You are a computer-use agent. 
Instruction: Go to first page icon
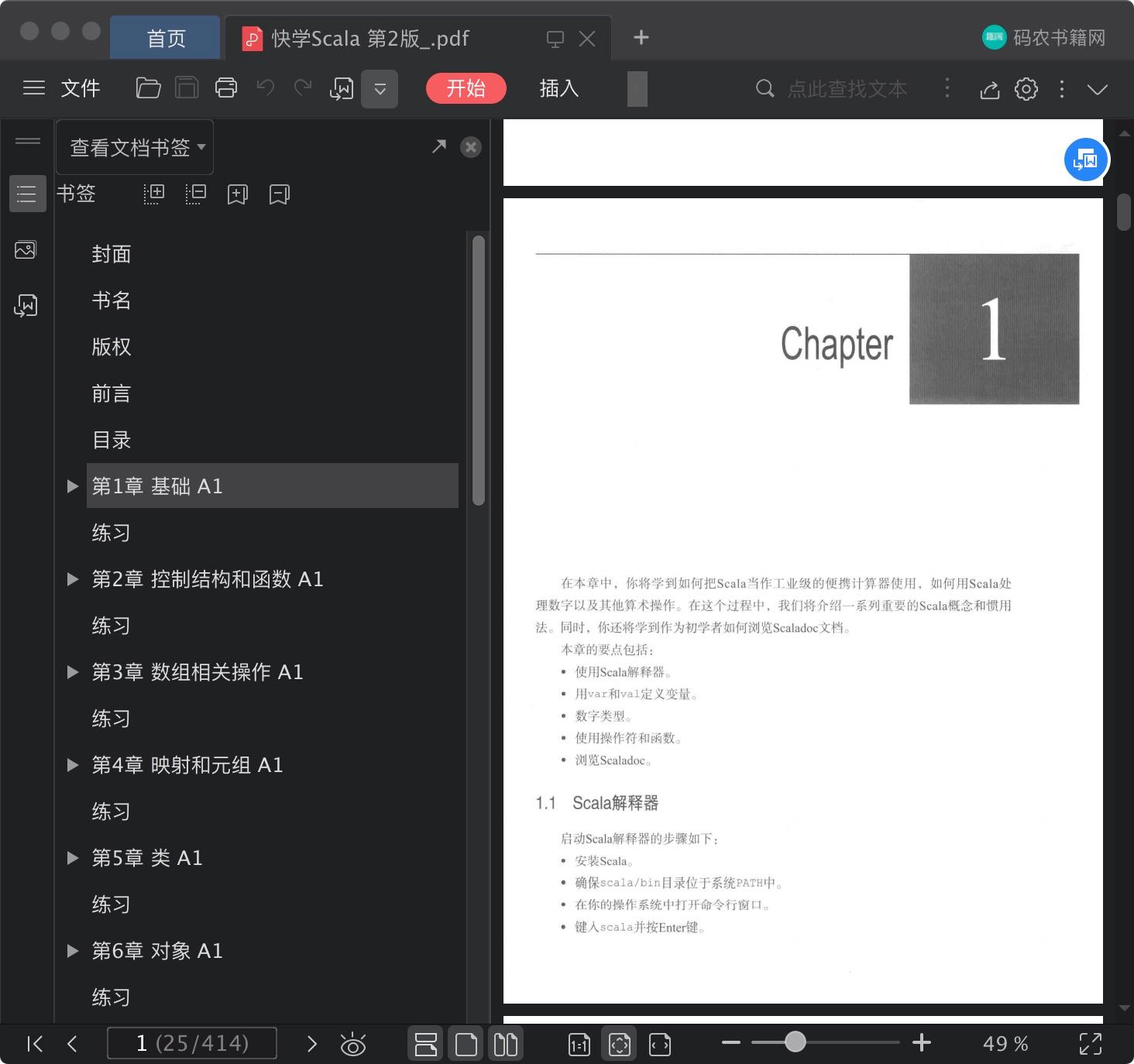pos(35,1044)
